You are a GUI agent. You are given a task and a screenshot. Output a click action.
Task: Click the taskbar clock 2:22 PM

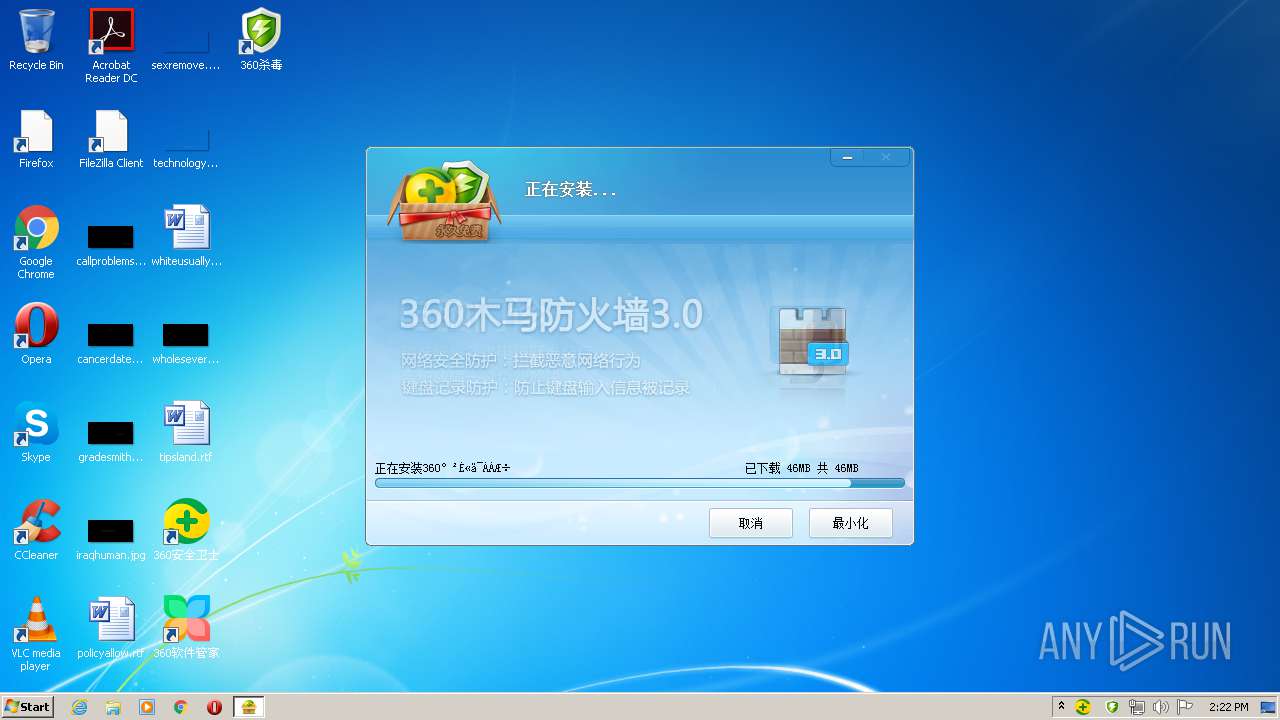(x=1228, y=707)
